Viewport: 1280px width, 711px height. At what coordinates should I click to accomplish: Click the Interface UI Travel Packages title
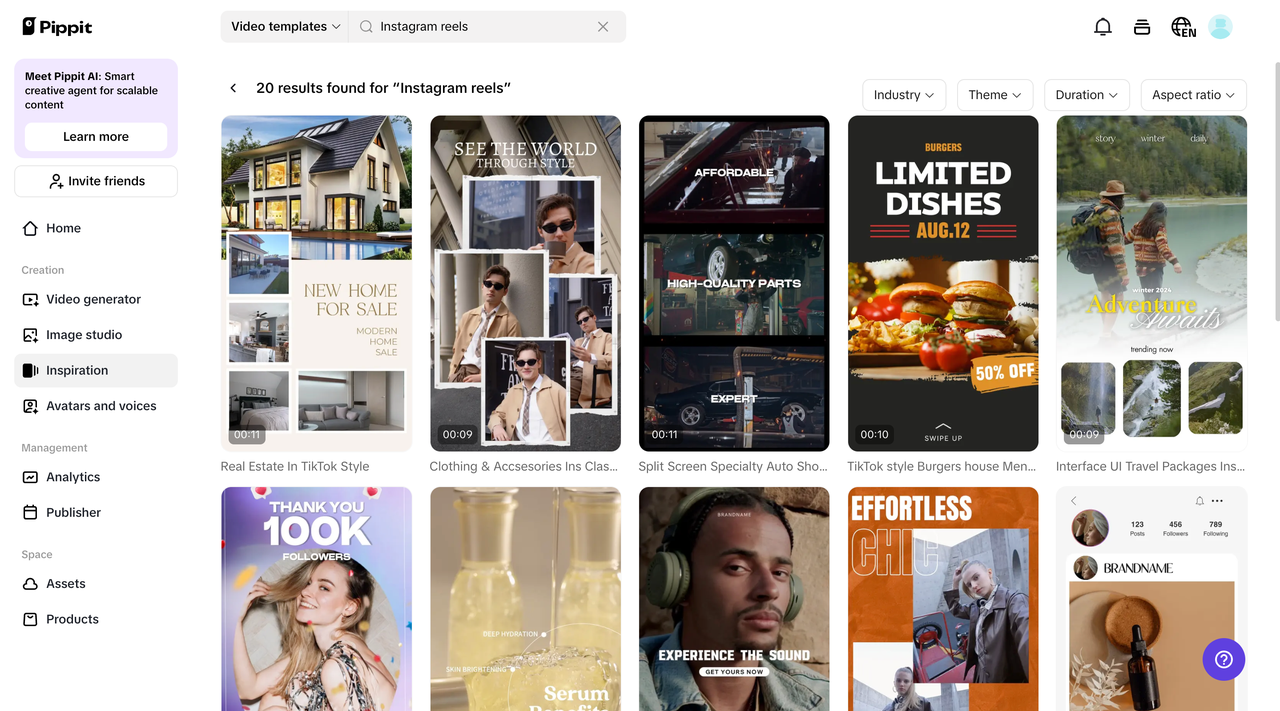point(1151,466)
